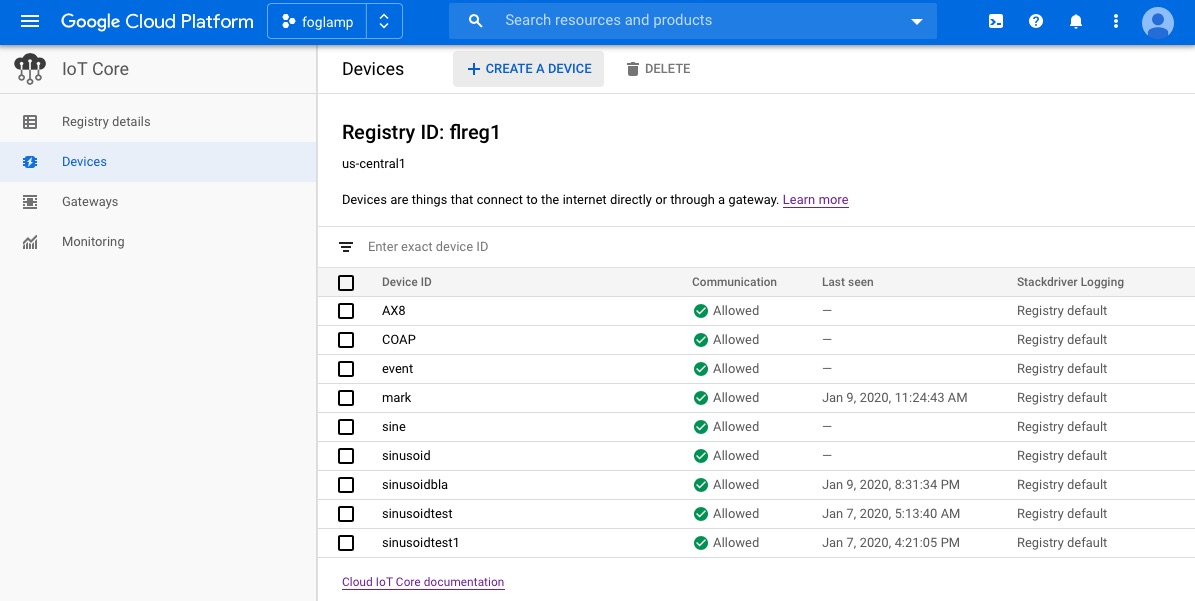Select the sinusoidbla device checkbox
1195x601 pixels.
[x=346, y=484]
